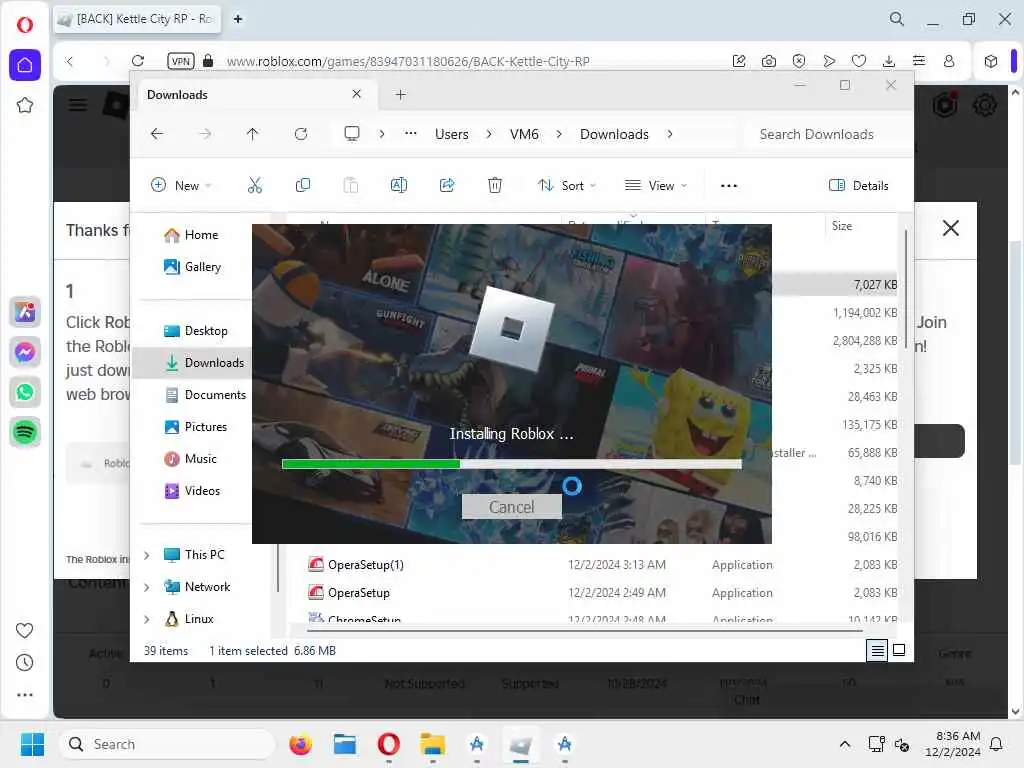
Task: Click the Opera search tabs magnifier
Action: (897, 19)
